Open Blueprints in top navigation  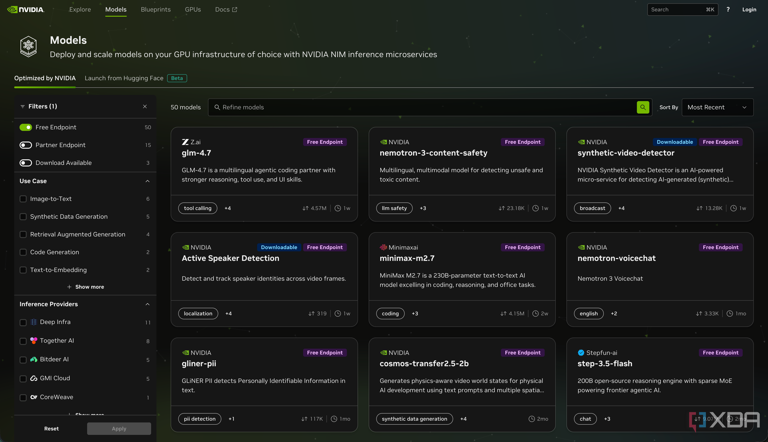click(155, 9)
